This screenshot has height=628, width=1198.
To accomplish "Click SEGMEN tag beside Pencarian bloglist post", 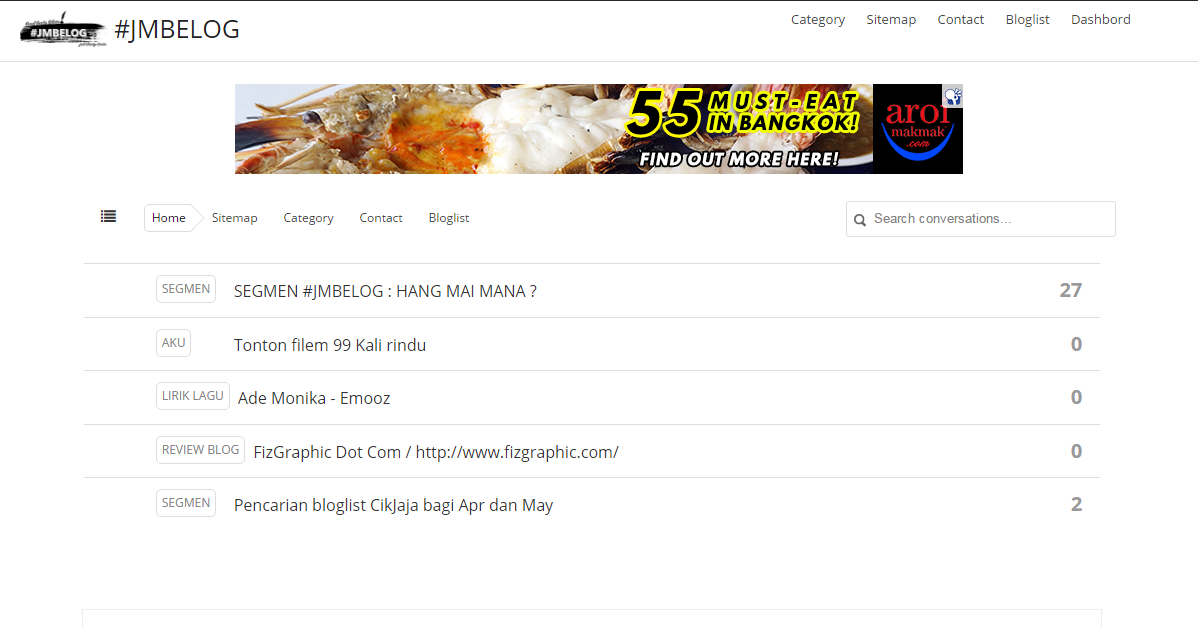I will coord(186,503).
